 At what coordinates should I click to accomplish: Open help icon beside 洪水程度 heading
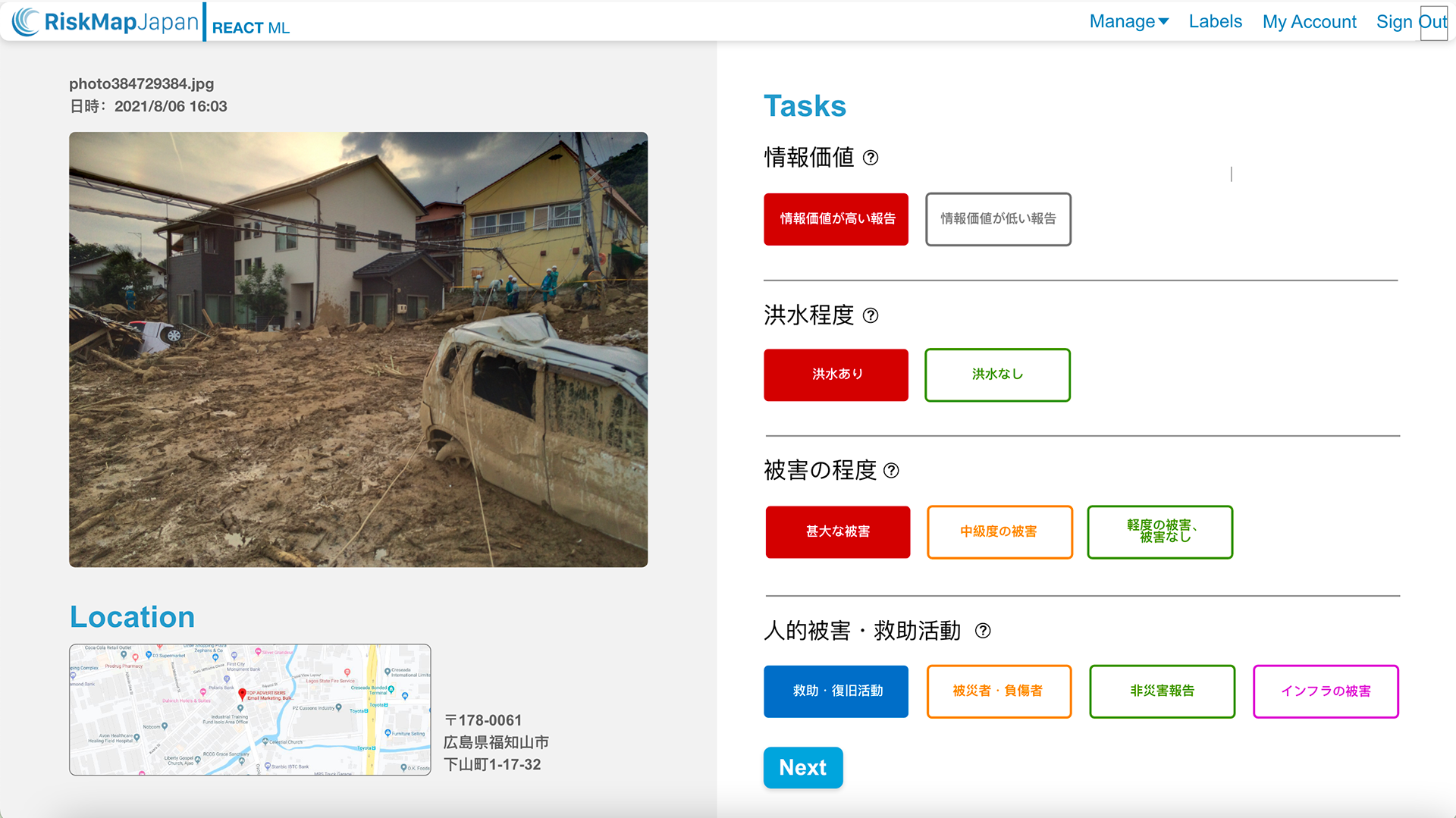pos(871,315)
